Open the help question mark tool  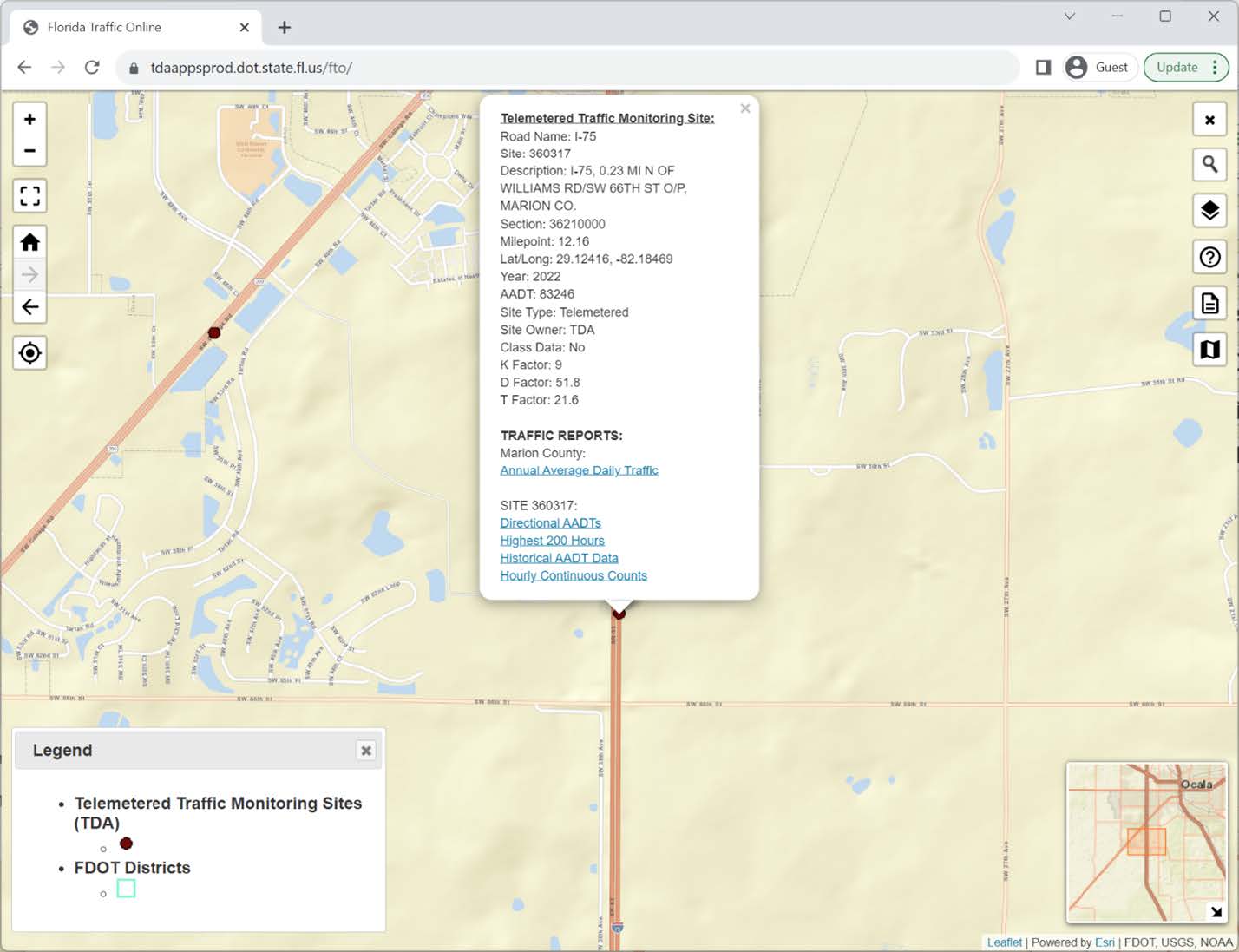pos(1209,257)
